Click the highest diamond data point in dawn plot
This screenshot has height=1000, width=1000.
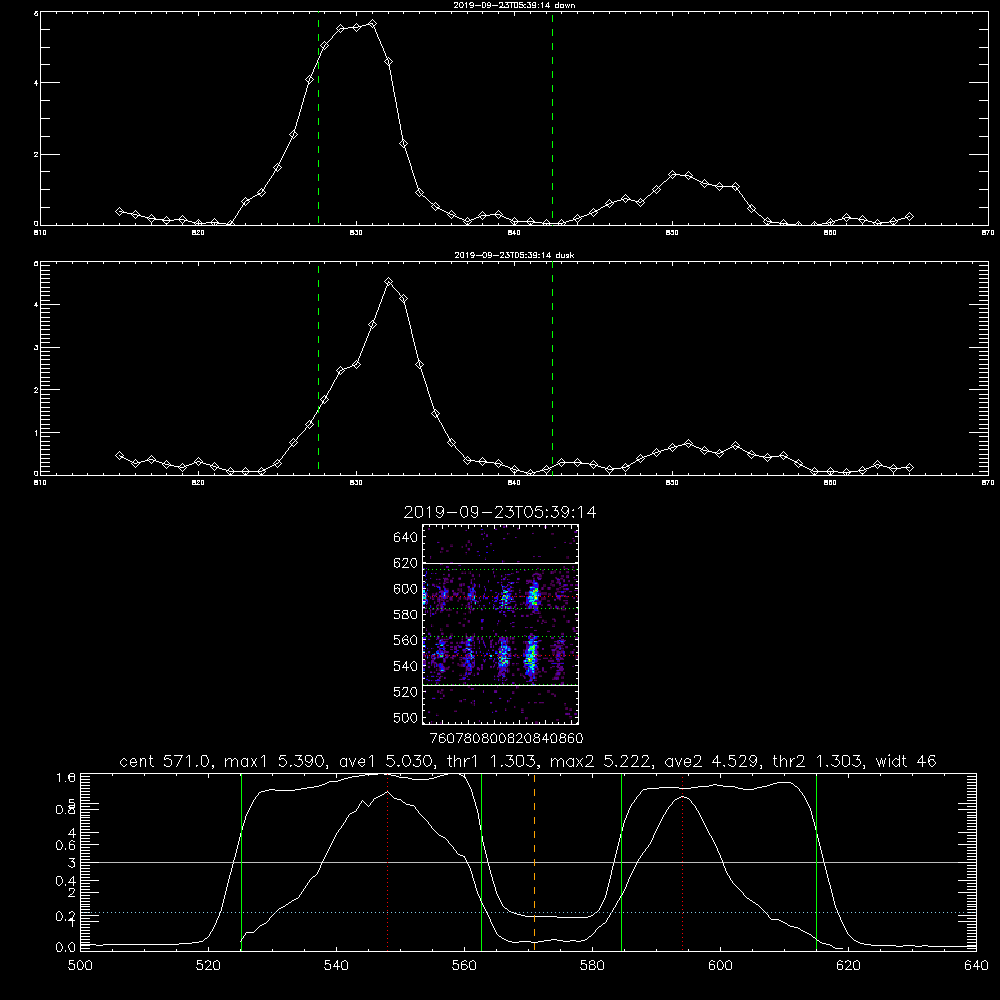tap(372, 24)
